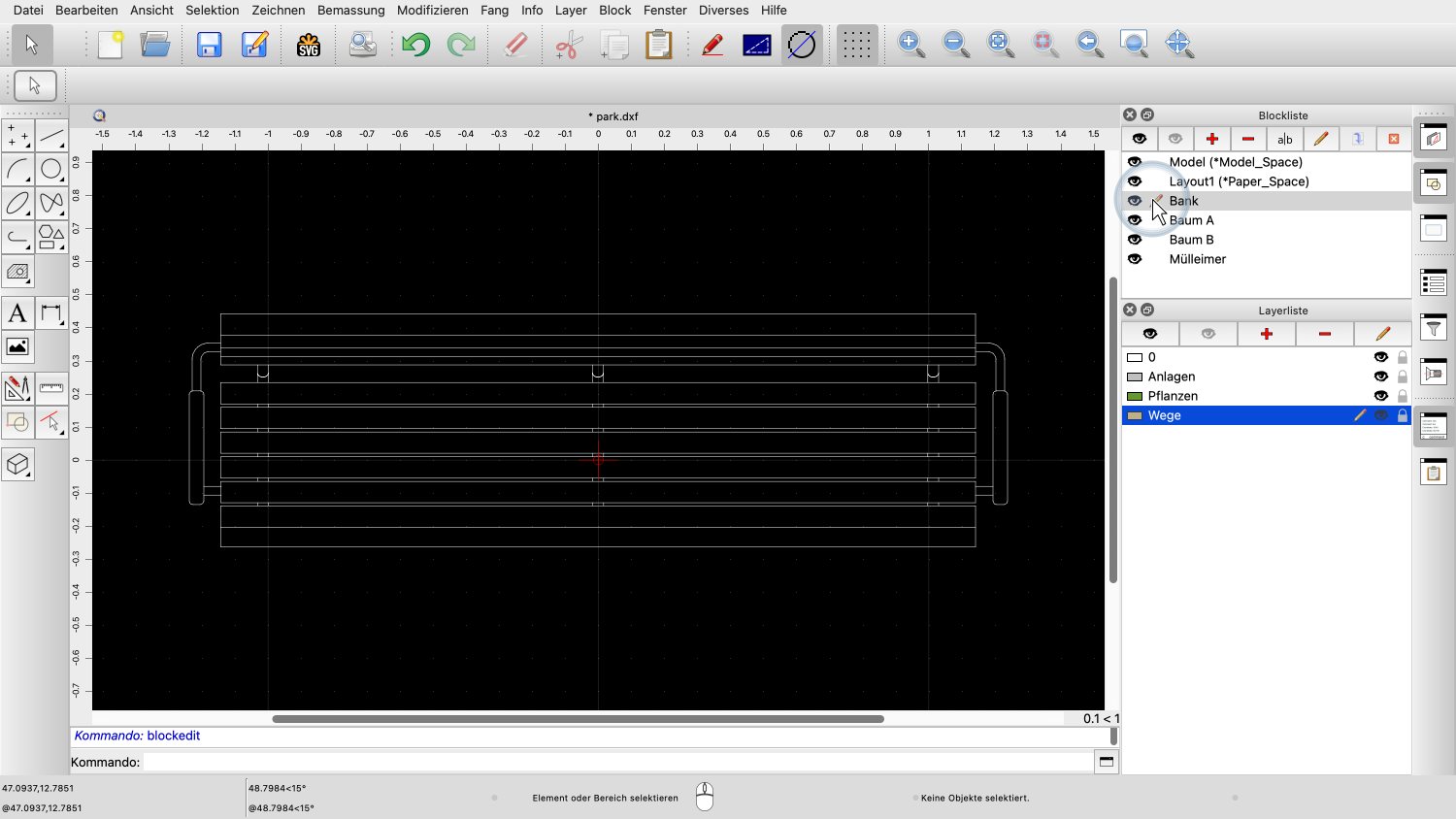Open the ellipse tool flyout triangle
Screen dimensions: 1456x819
click(25, 212)
